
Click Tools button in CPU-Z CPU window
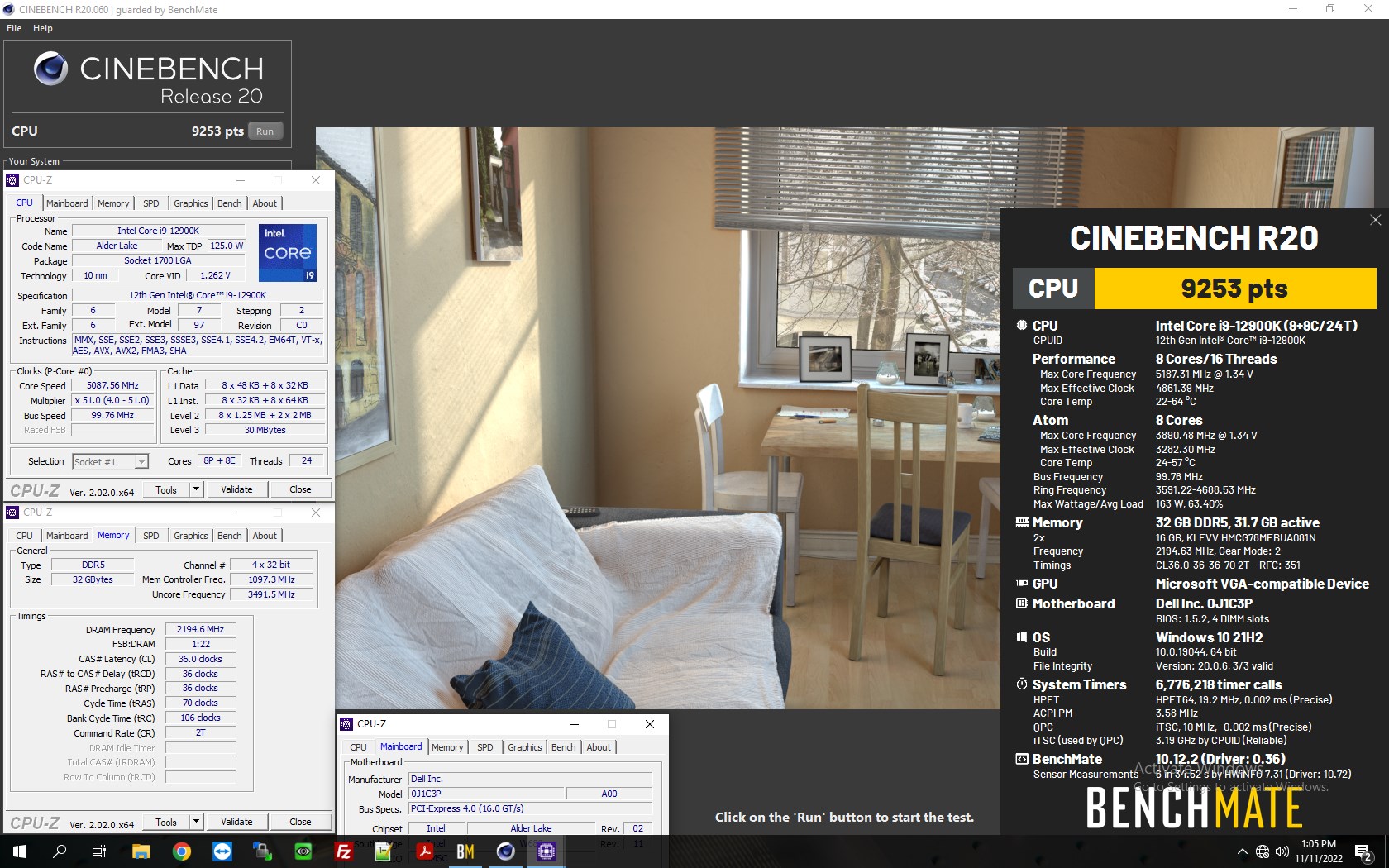coord(166,489)
